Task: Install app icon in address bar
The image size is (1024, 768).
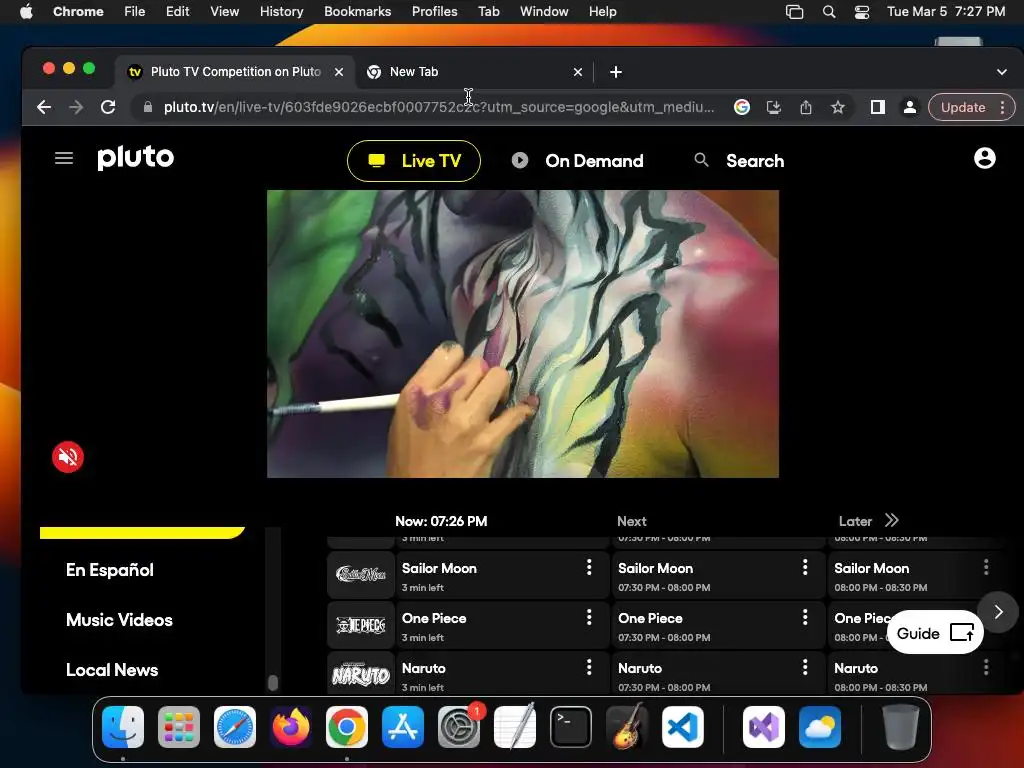Action: (774, 107)
